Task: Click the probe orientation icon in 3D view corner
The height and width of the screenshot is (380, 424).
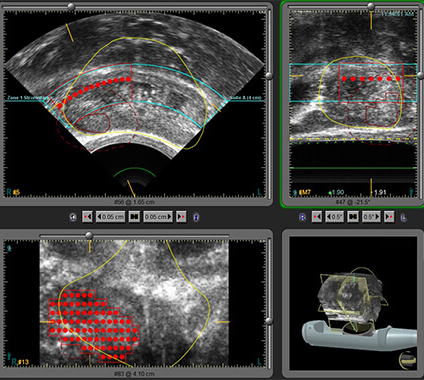Action: [407, 360]
